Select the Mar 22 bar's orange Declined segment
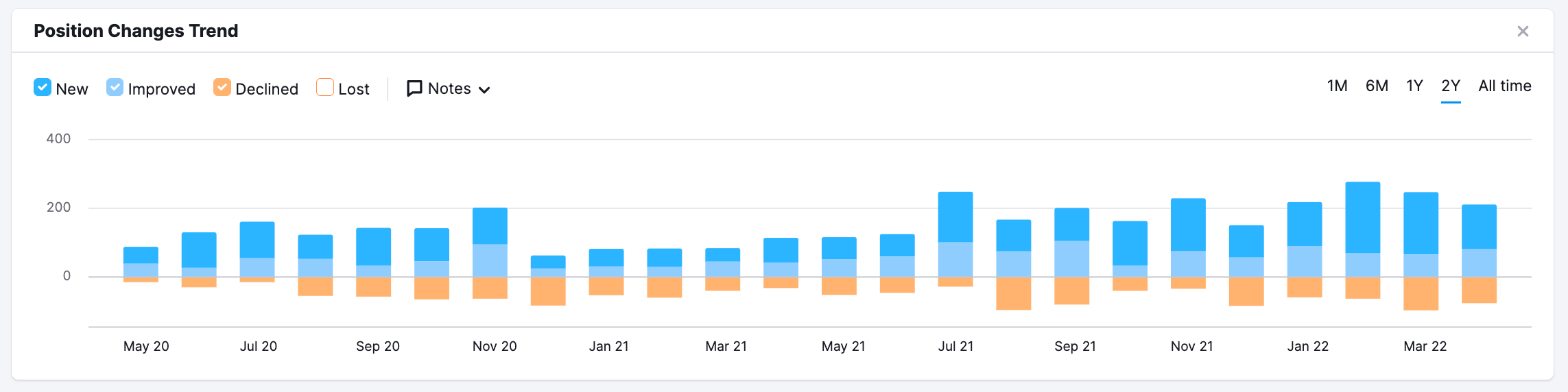The image size is (1568, 392). [1421, 293]
